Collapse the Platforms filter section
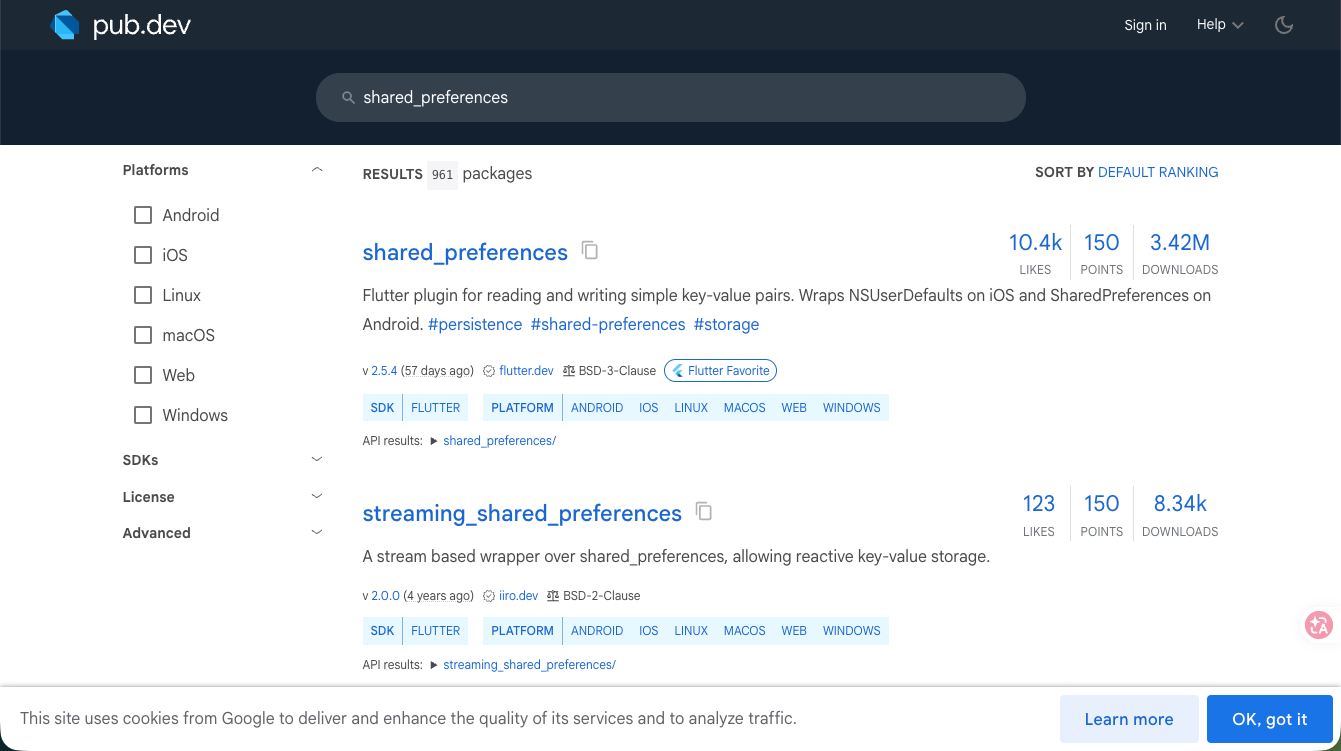The width and height of the screenshot is (1341, 751). (317, 170)
